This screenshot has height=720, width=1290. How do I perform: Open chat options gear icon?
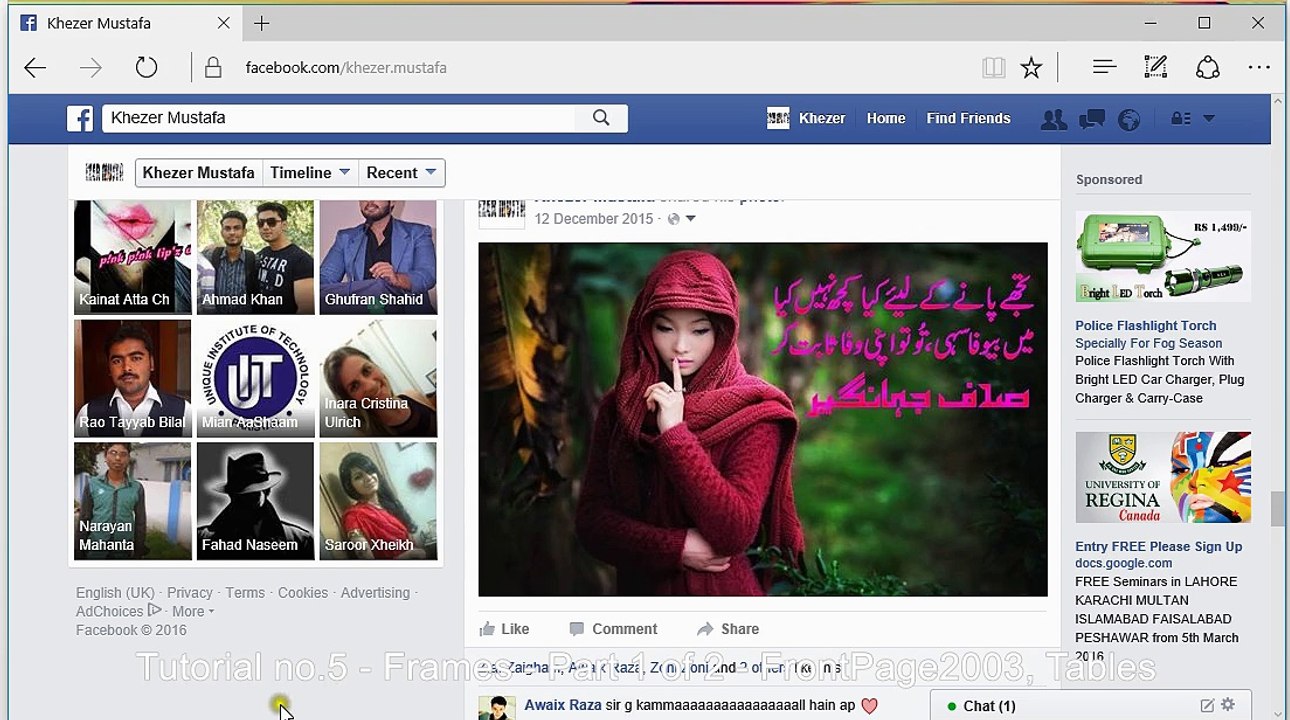click(x=1228, y=705)
